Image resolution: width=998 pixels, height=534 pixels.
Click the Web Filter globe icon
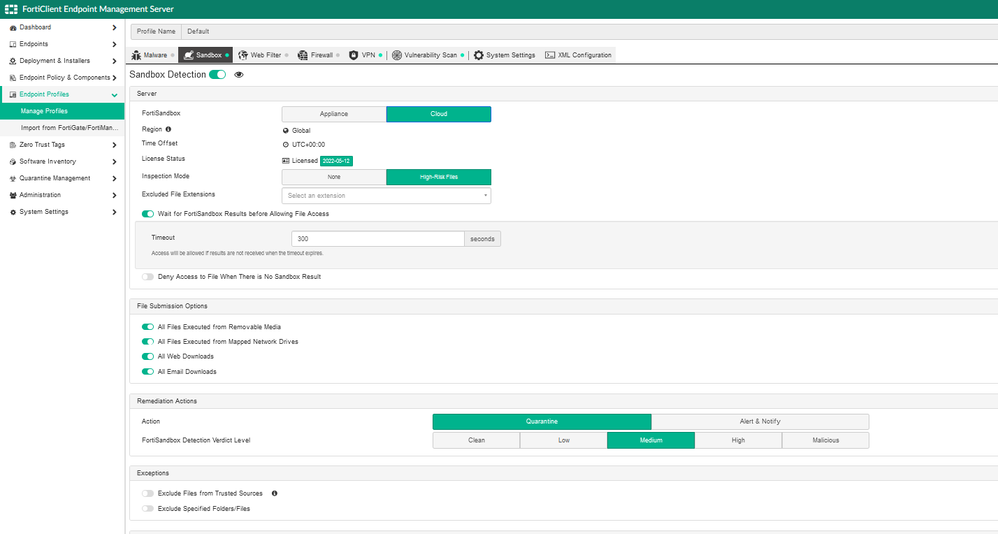[243, 55]
